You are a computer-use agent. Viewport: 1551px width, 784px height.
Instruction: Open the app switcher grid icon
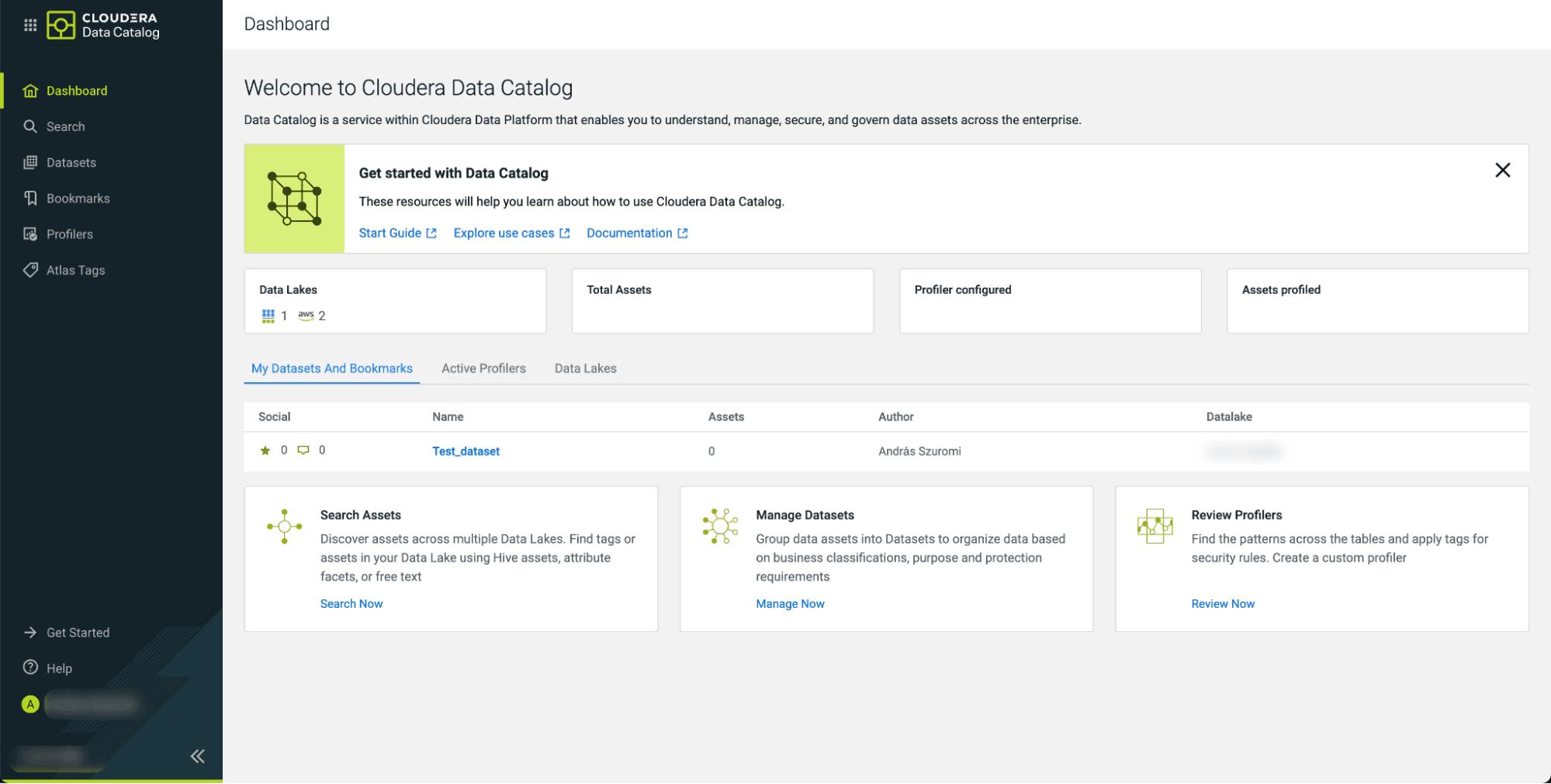pos(30,25)
